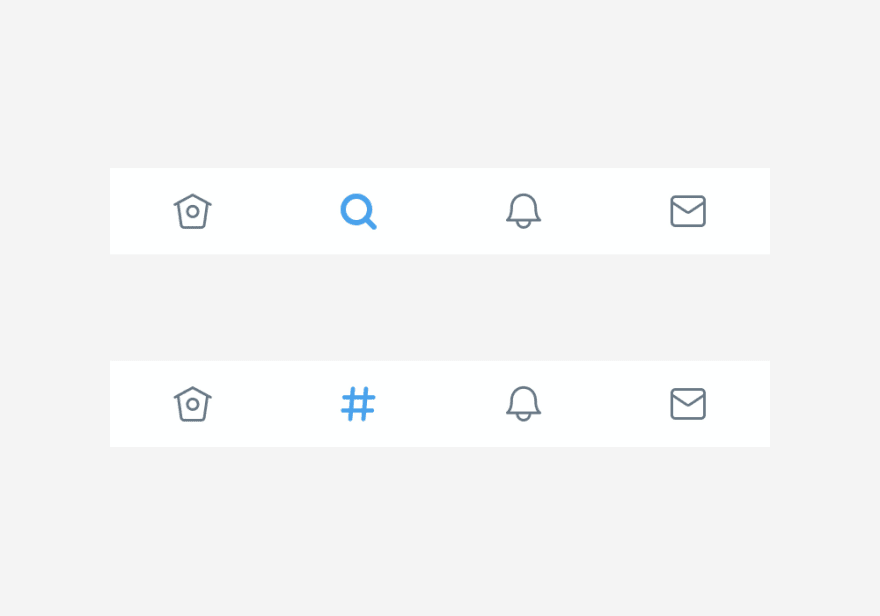Open notifications bell in the top bar
This screenshot has height=616, width=880.
523,211
